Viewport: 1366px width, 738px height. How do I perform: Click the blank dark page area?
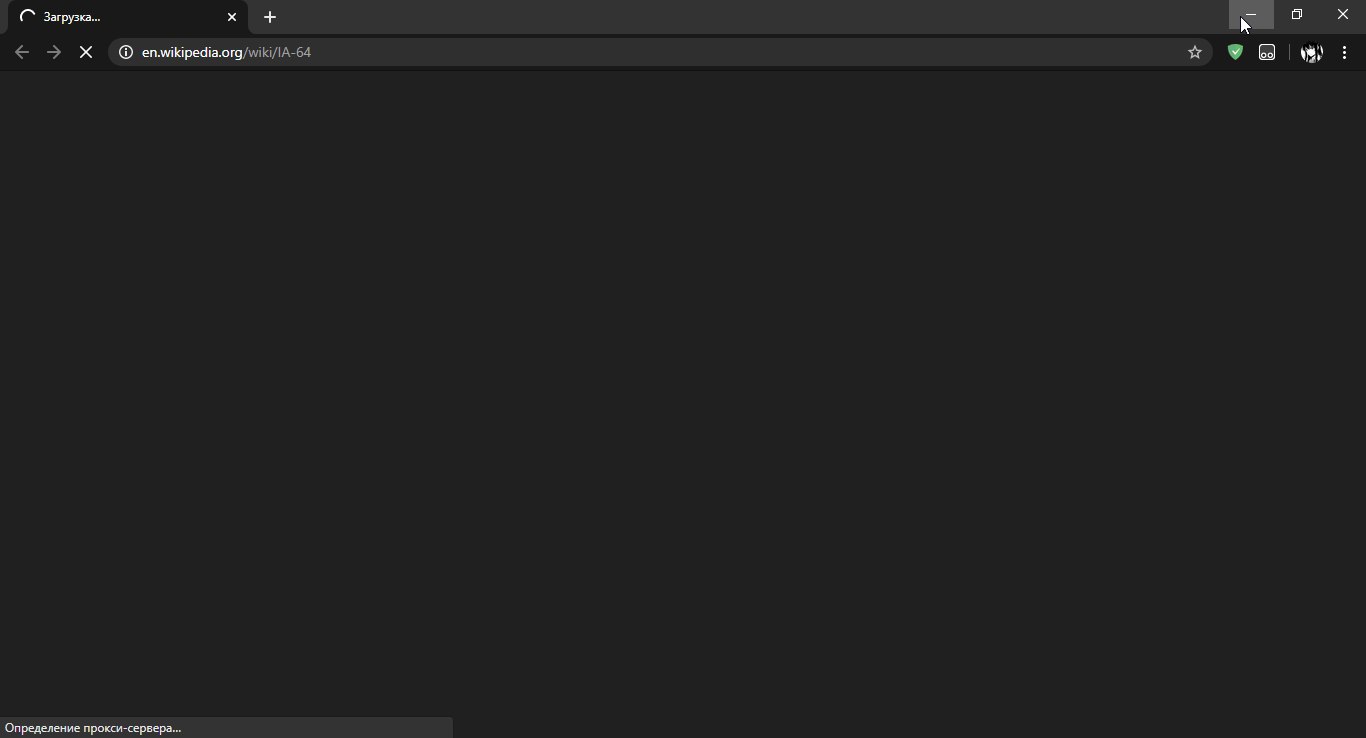click(x=683, y=390)
